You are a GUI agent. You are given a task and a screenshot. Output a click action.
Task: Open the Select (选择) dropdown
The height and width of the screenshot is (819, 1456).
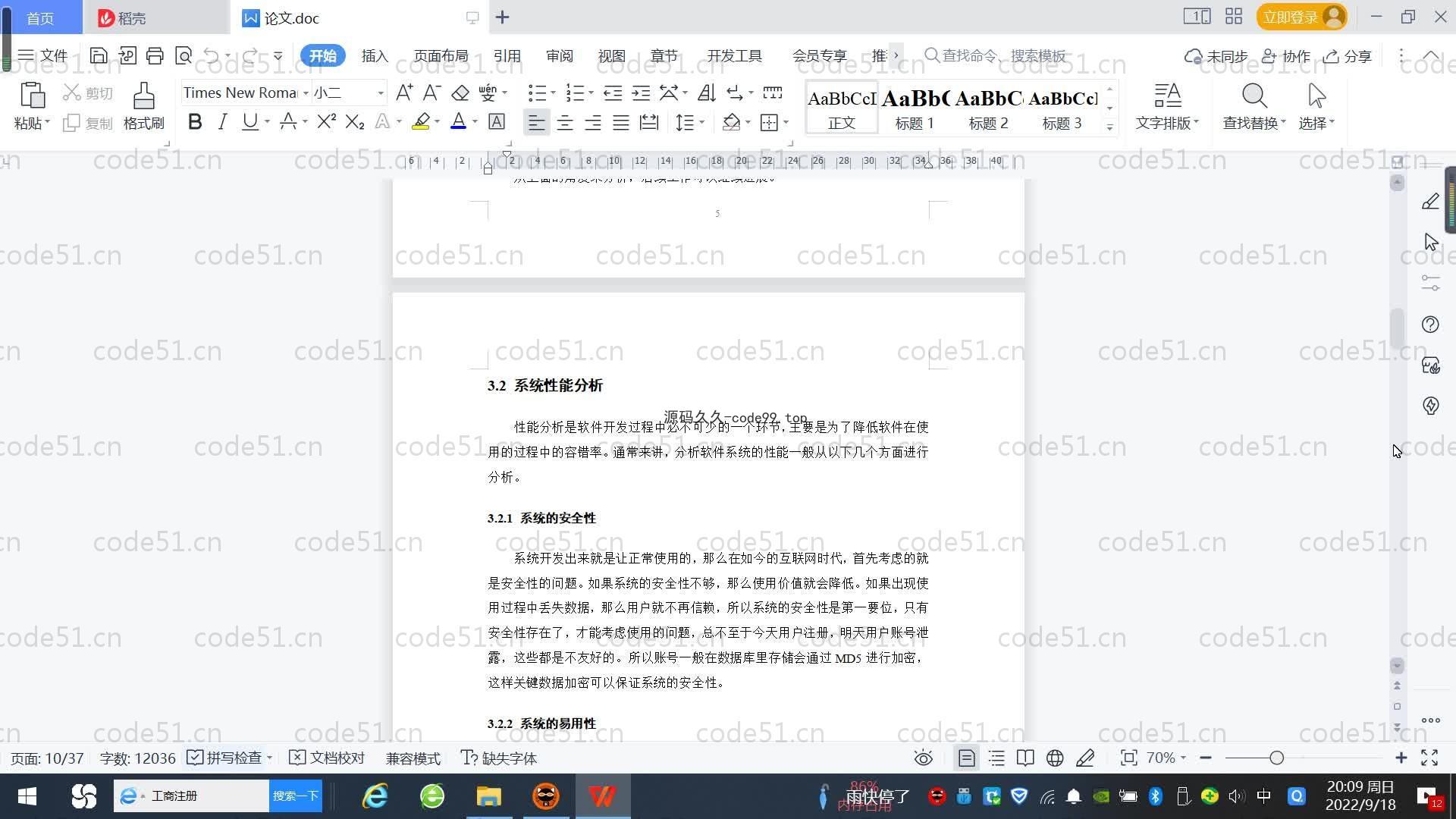[x=1316, y=107]
